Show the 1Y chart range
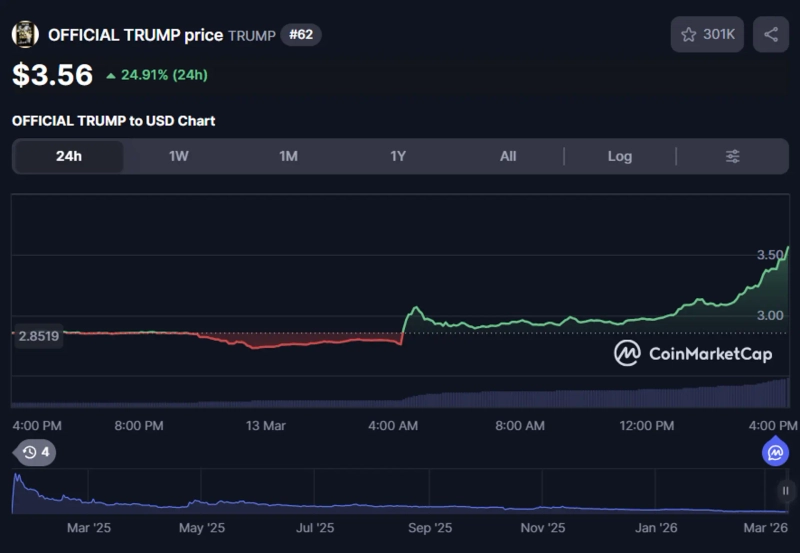The height and width of the screenshot is (553, 800). (398, 156)
